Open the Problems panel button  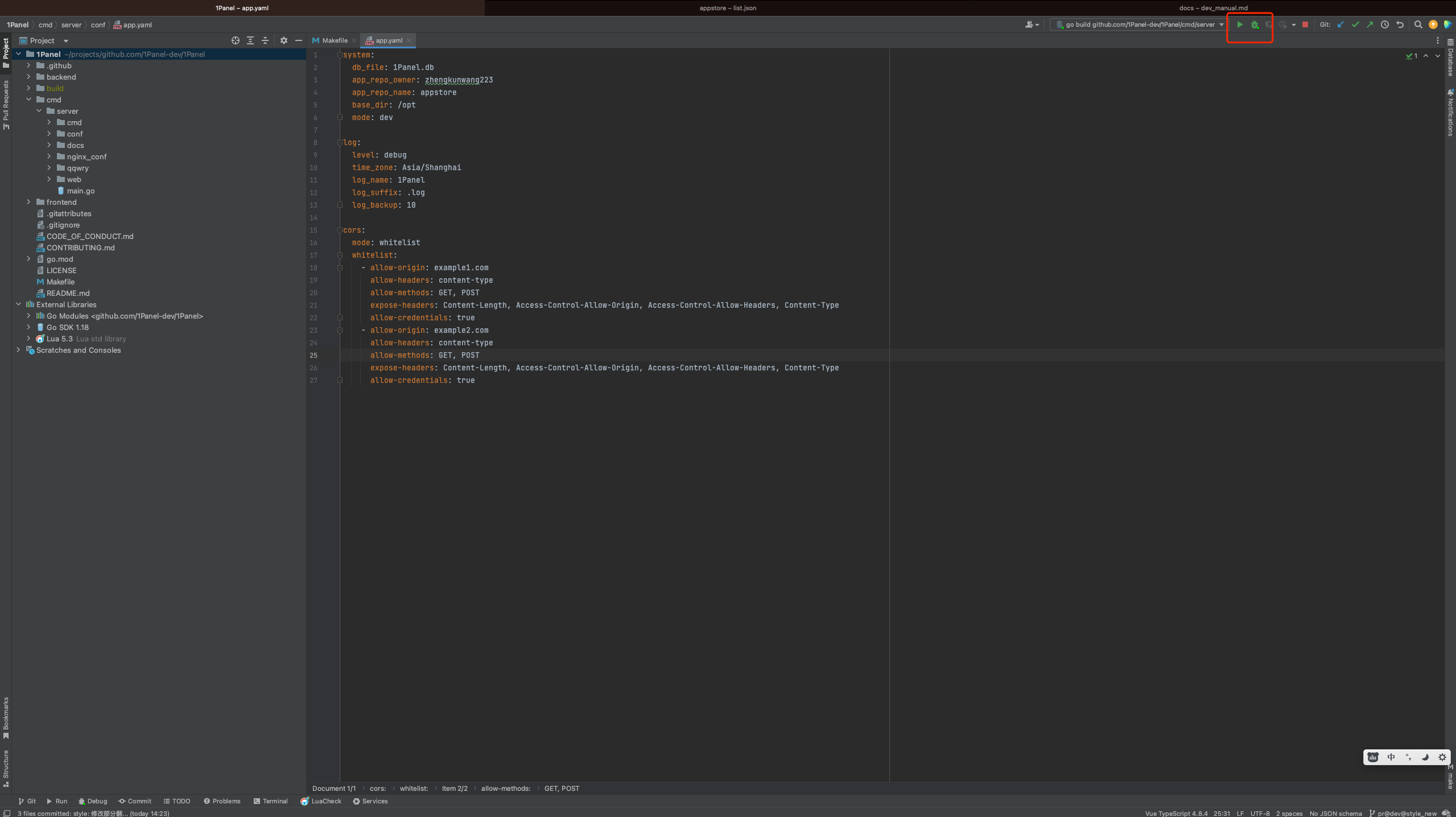point(222,801)
